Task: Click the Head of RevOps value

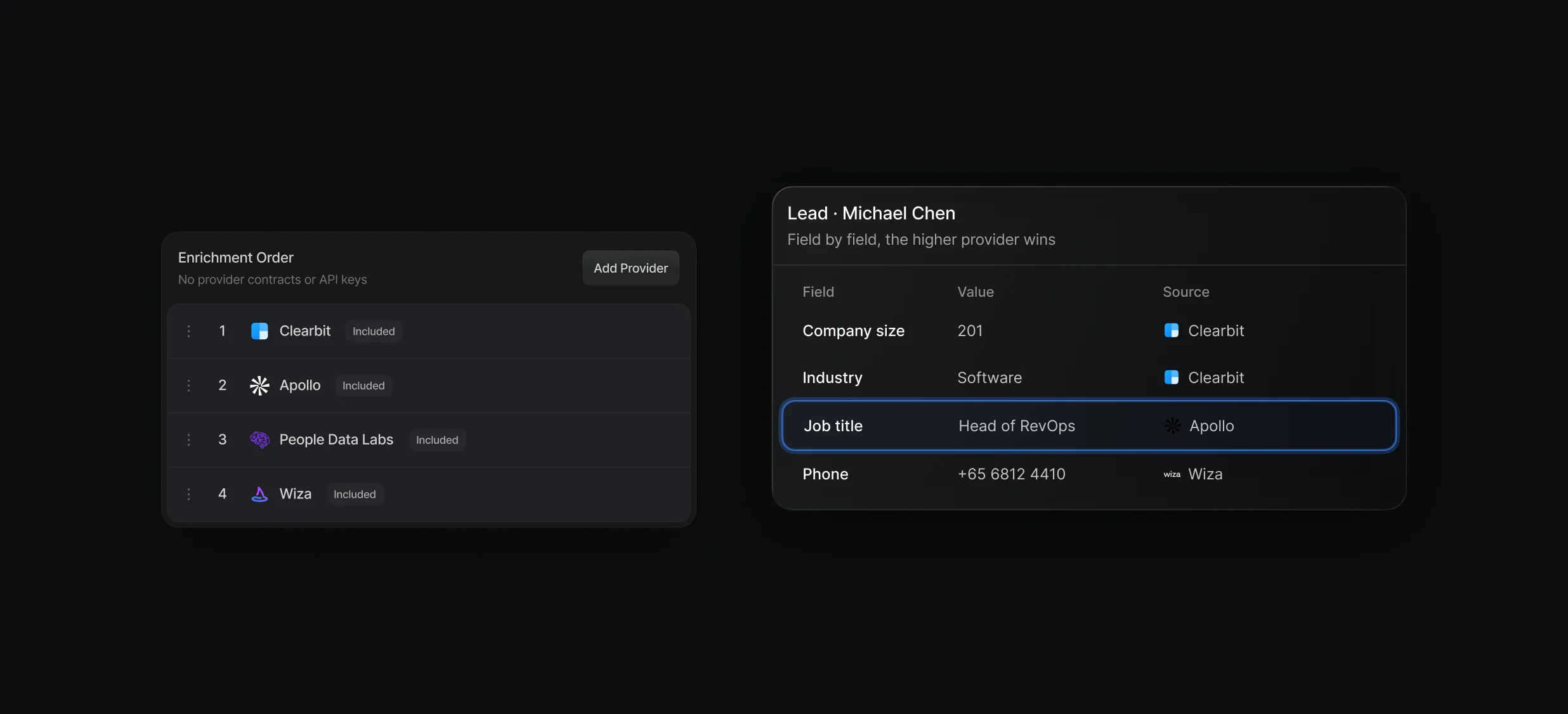Action: click(x=1017, y=426)
